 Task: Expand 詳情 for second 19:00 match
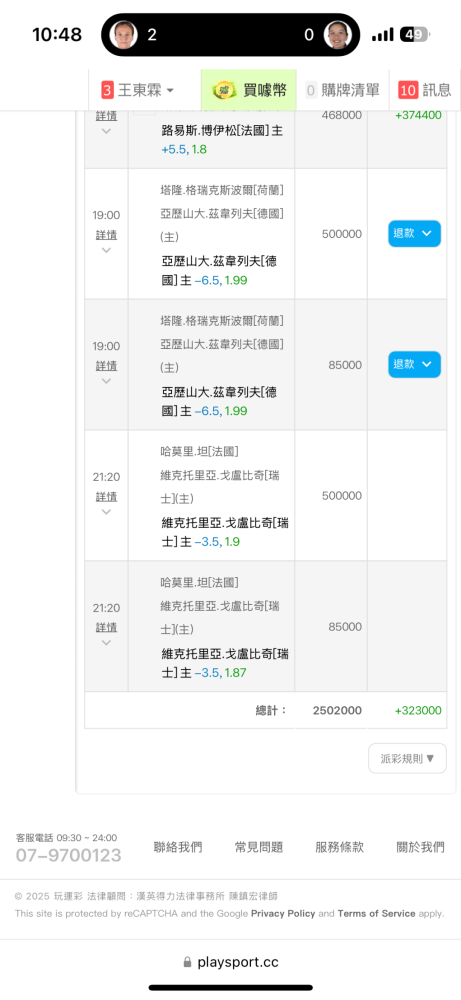point(106,366)
